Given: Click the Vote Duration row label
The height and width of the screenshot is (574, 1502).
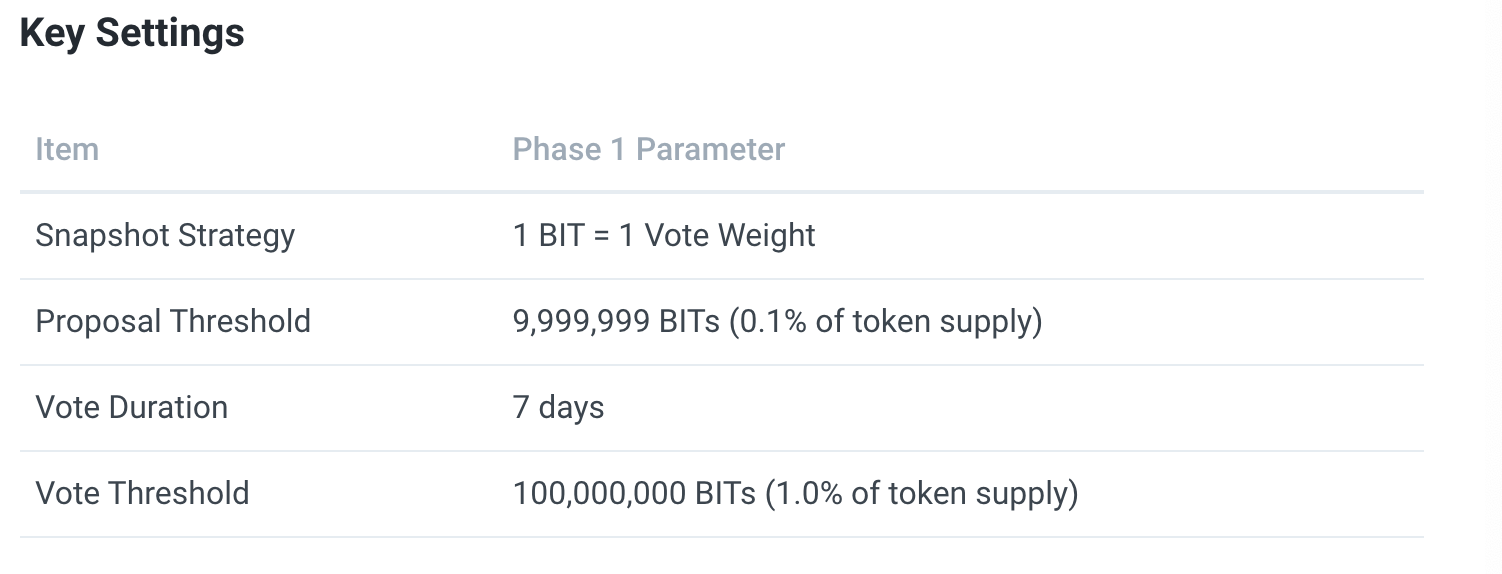Looking at the screenshot, I should pos(132,407).
